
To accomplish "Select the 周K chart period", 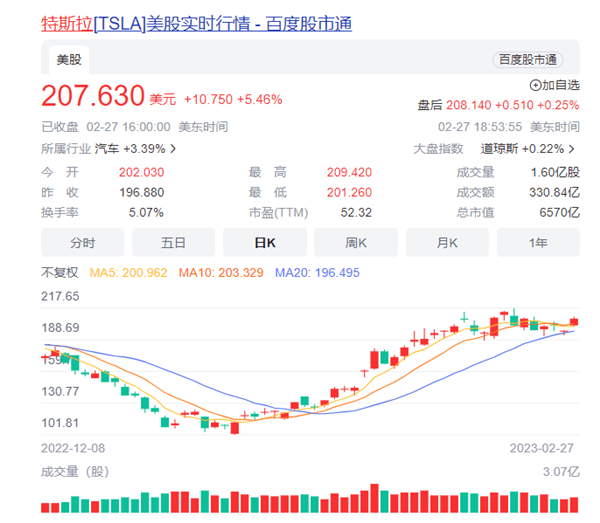I will [x=355, y=243].
